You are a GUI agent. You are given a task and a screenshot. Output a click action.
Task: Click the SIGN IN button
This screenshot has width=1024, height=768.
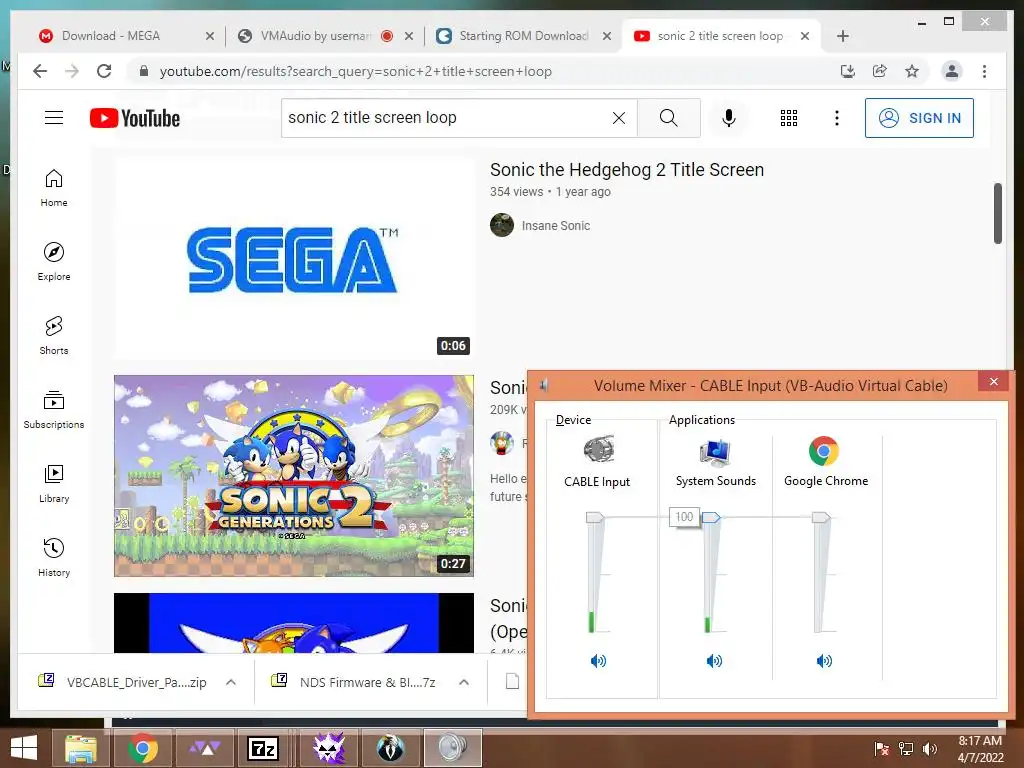click(x=919, y=118)
